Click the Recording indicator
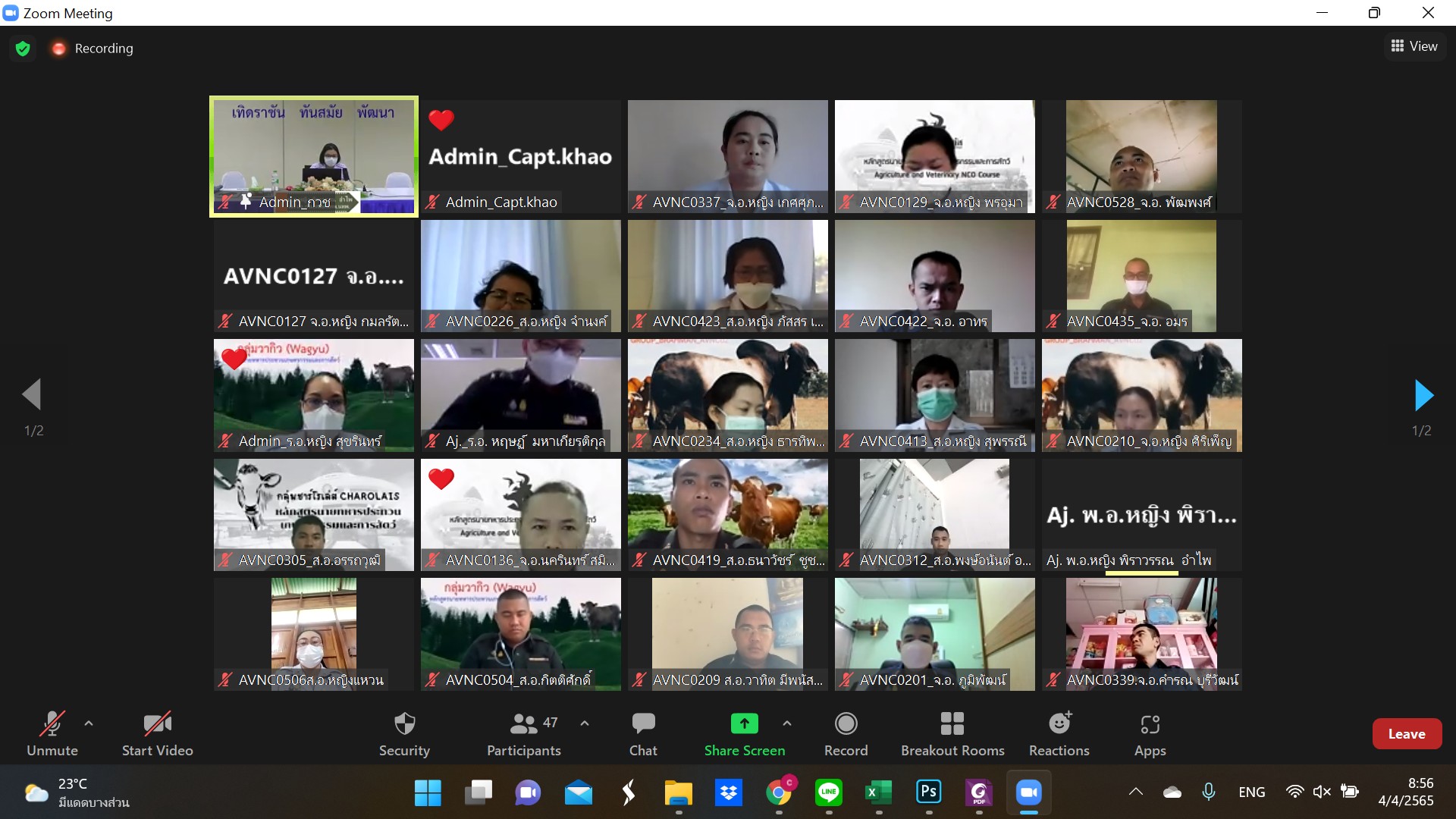The height and width of the screenshot is (819, 1456). pyautogui.click(x=93, y=49)
